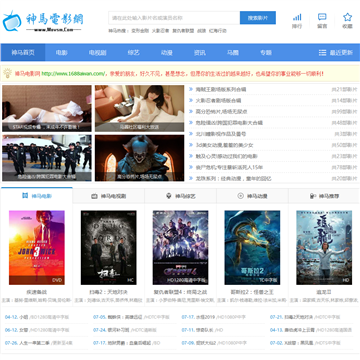Open 3d美女动漫 collection link
The height and width of the screenshot is (360, 360).
(x=224, y=145)
